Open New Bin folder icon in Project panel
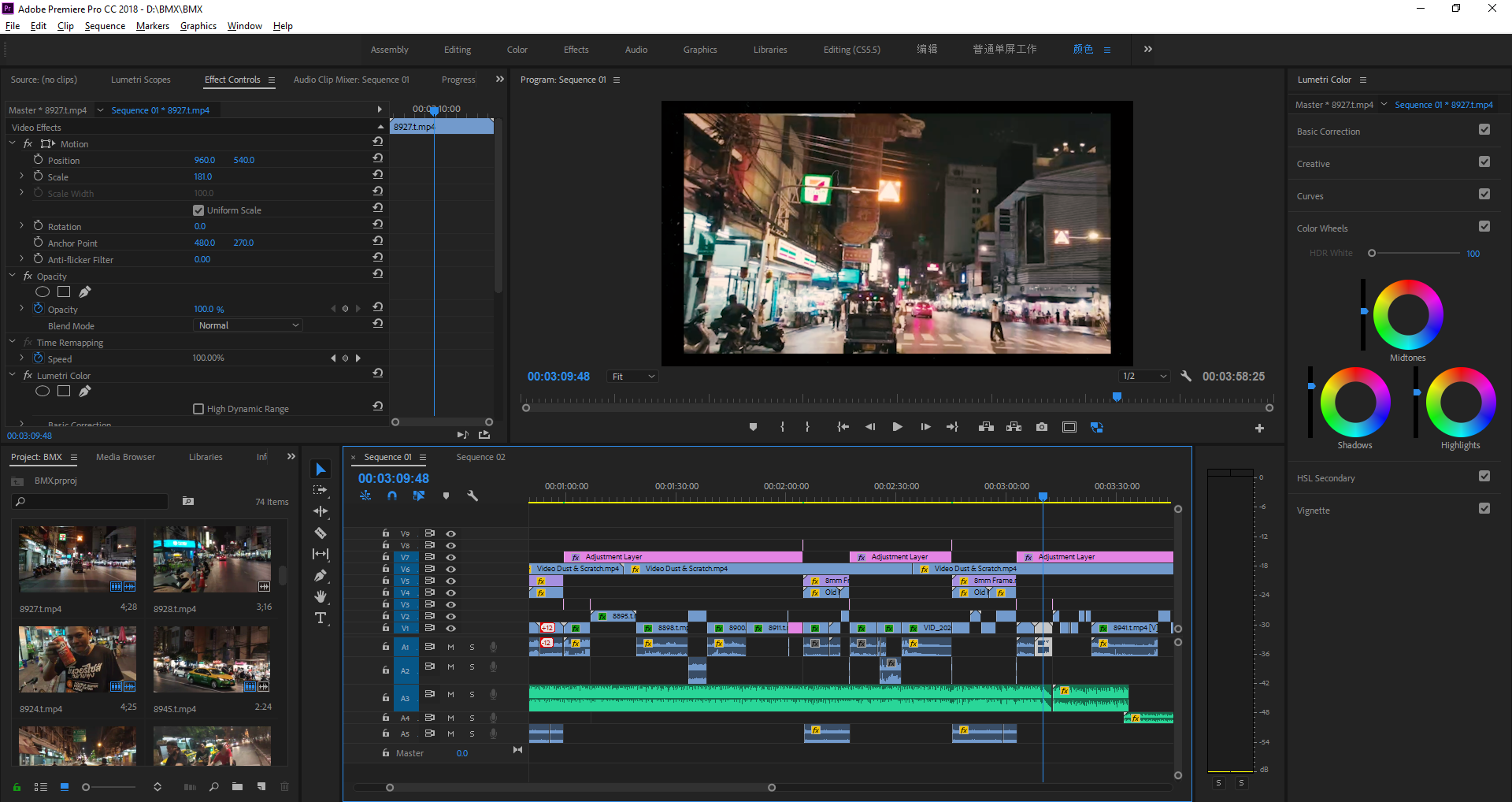The image size is (1512, 802). pyautogui.click(x=237, y=786)
